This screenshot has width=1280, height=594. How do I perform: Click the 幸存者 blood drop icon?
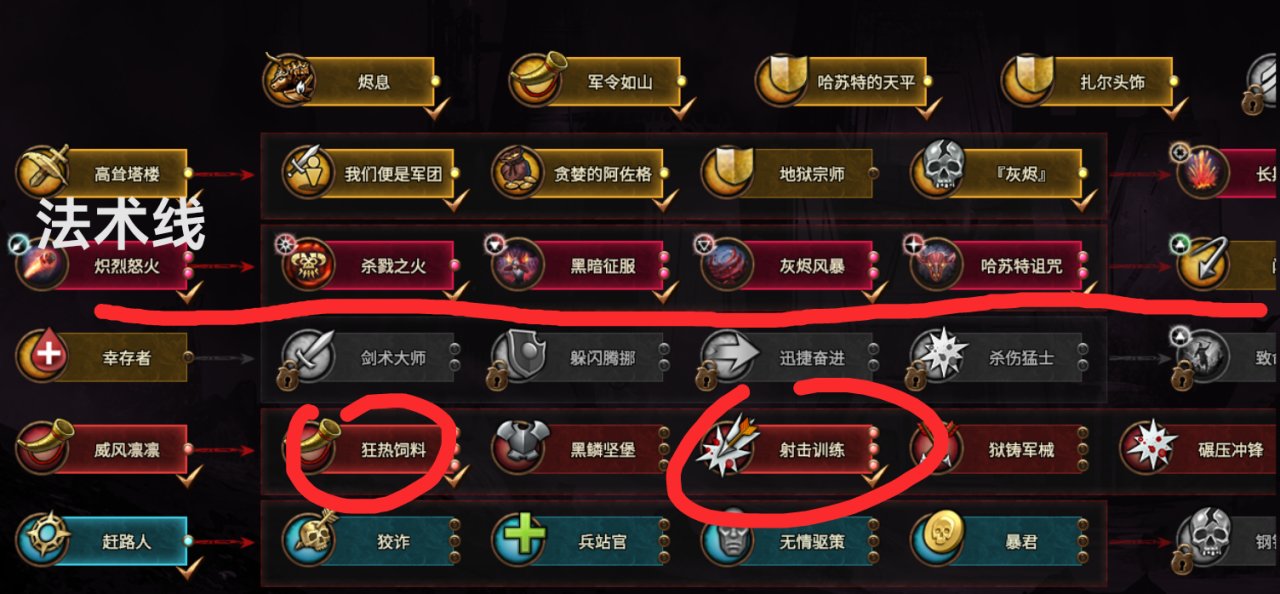(41, 357)
